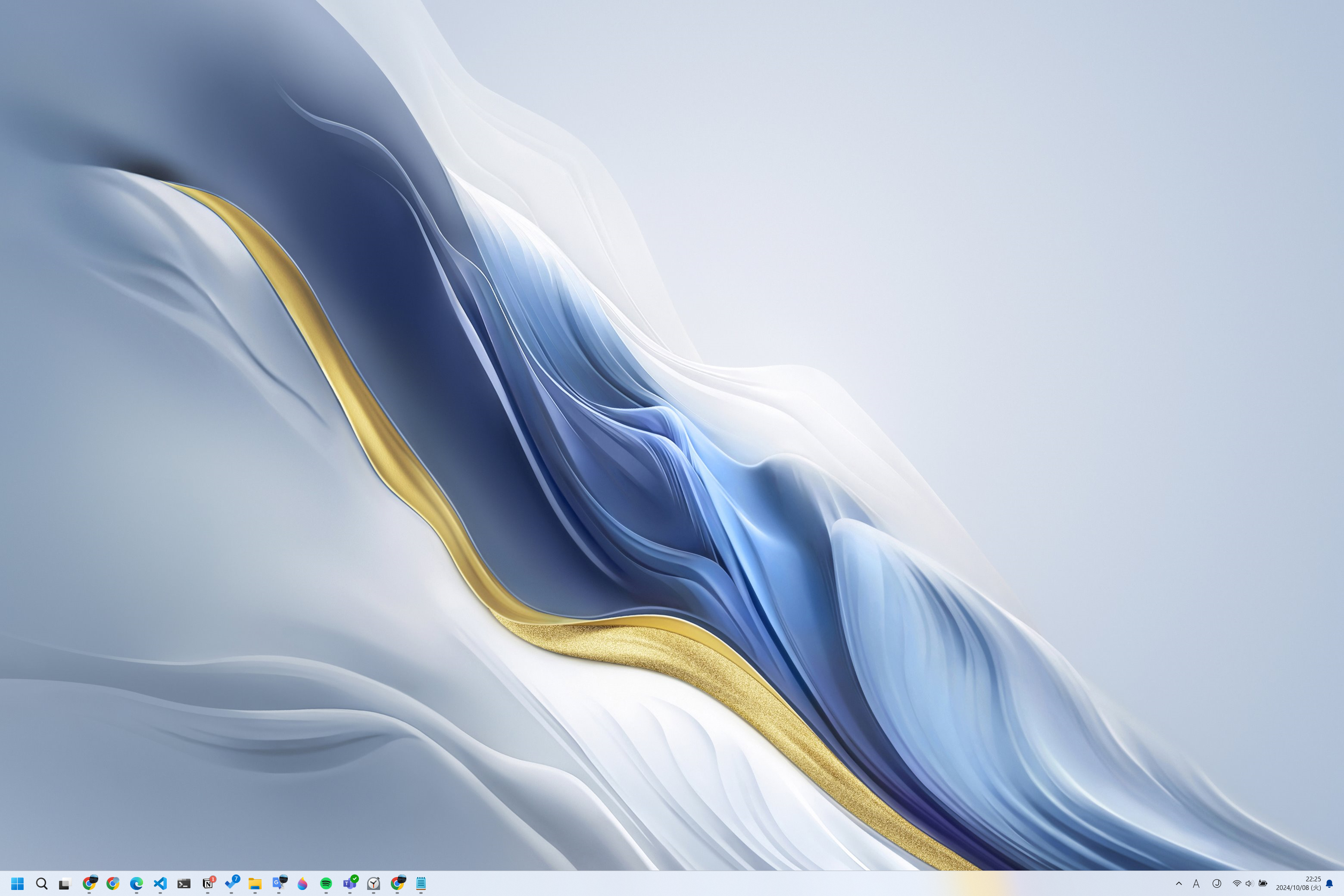Open Visual Studio Code from the taskbar
This screenshot has height=896, width=1344.
[x=160, y=884]
